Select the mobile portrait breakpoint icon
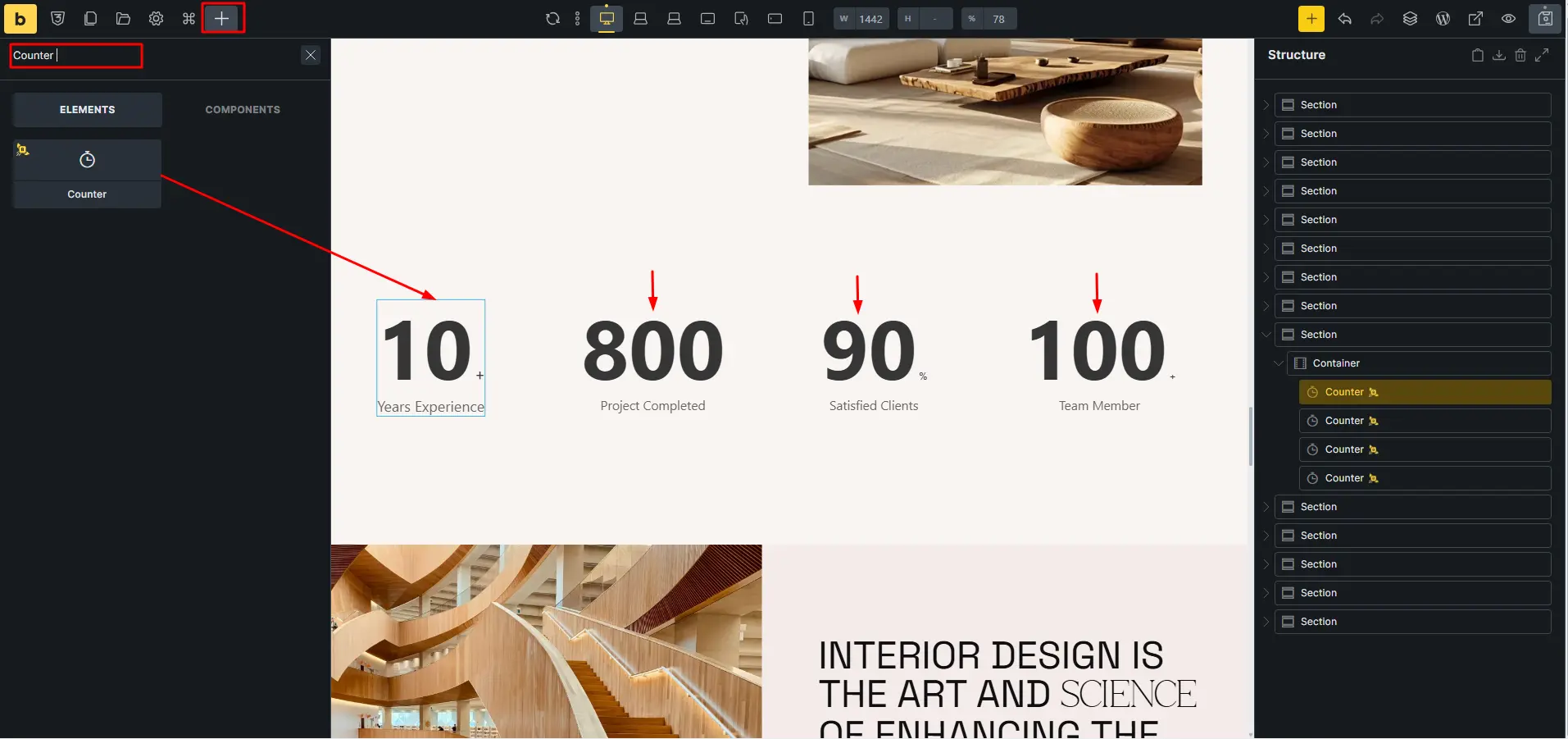1568x739 pixels. pos(808,18)
